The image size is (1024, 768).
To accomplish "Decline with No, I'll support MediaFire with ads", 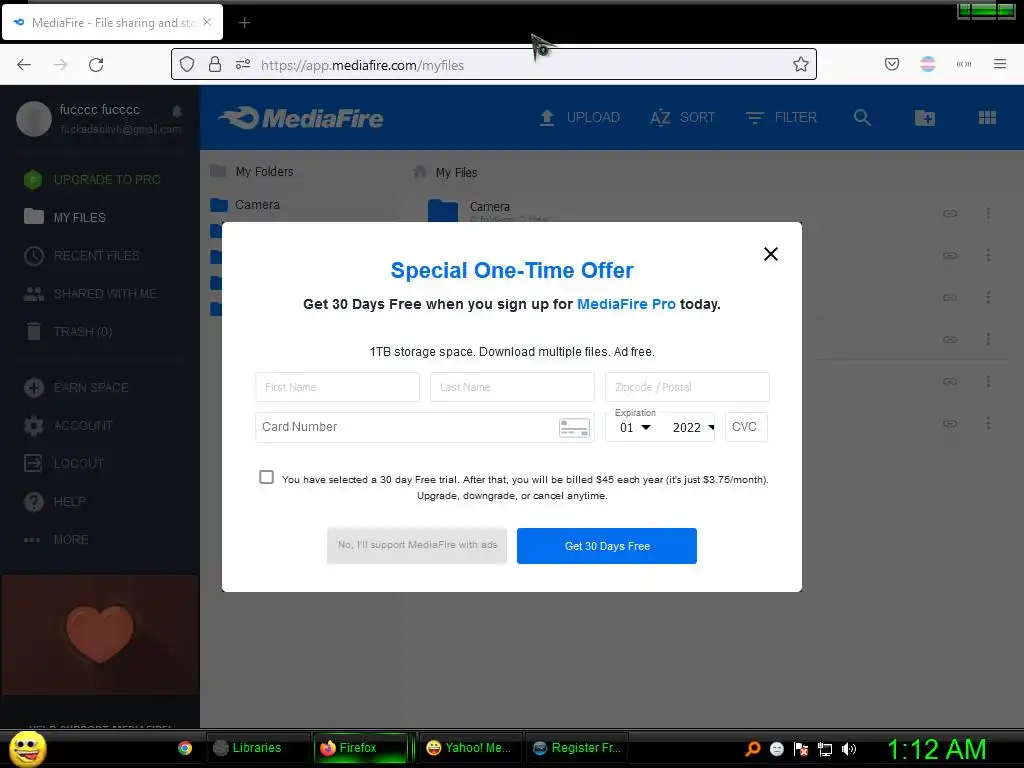I will [x=417, y=545].
